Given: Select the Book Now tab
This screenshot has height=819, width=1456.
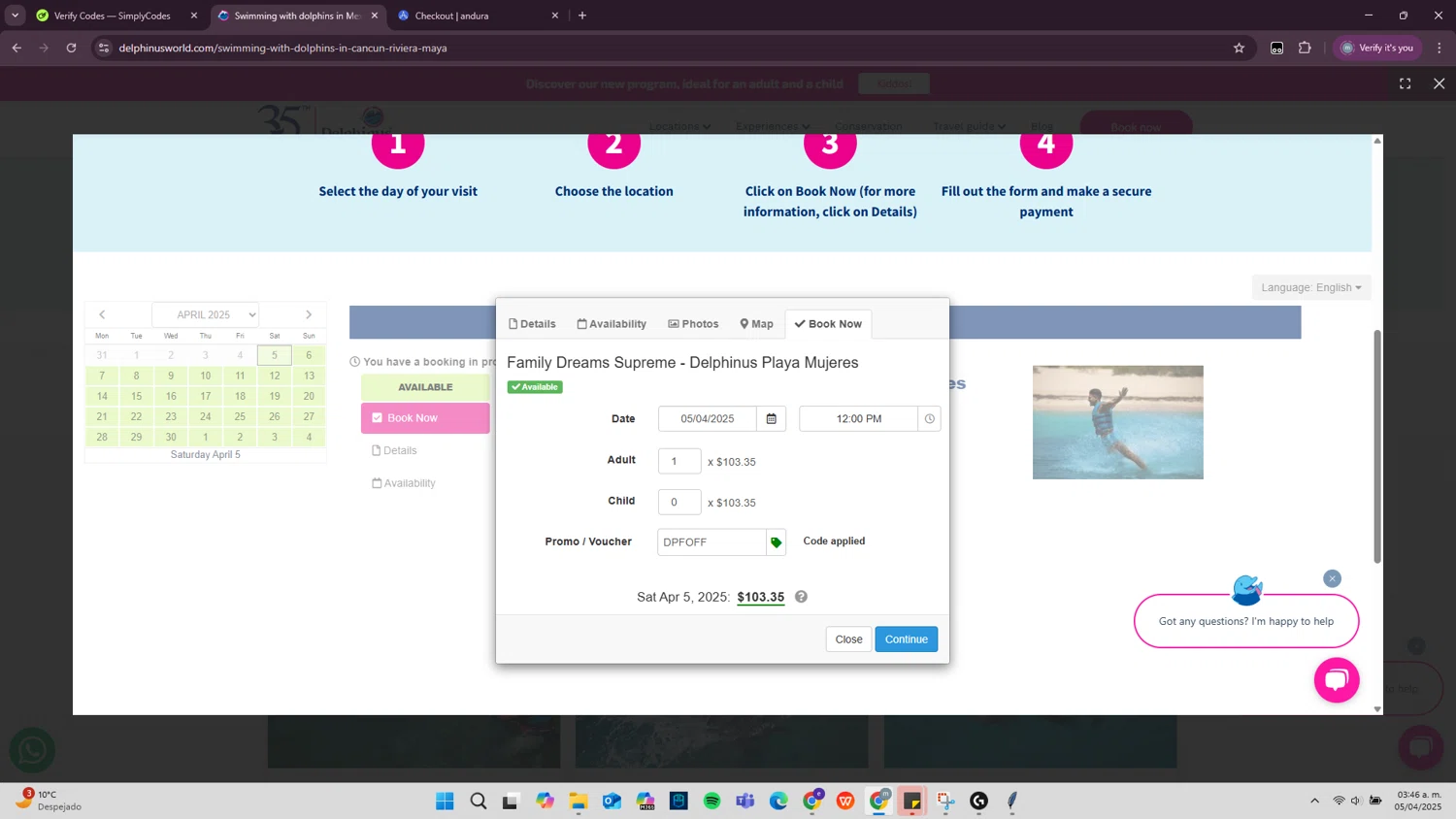Looking at the screenshot, I should click(x=828, y=324).
